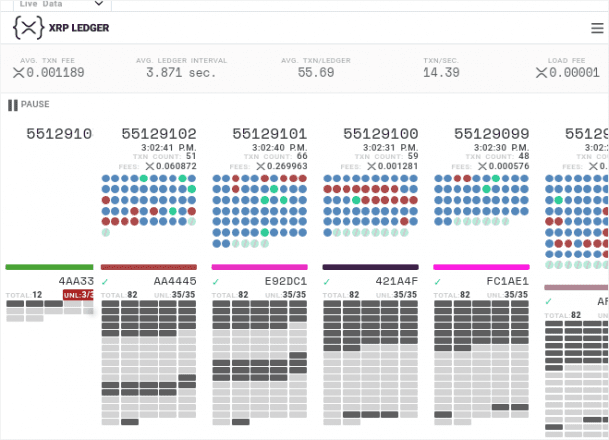The height and width of the screenshot is (440, 609).
Task: Click the checkmark beside hash E92DC1
Action: click(x=216, y=282)
